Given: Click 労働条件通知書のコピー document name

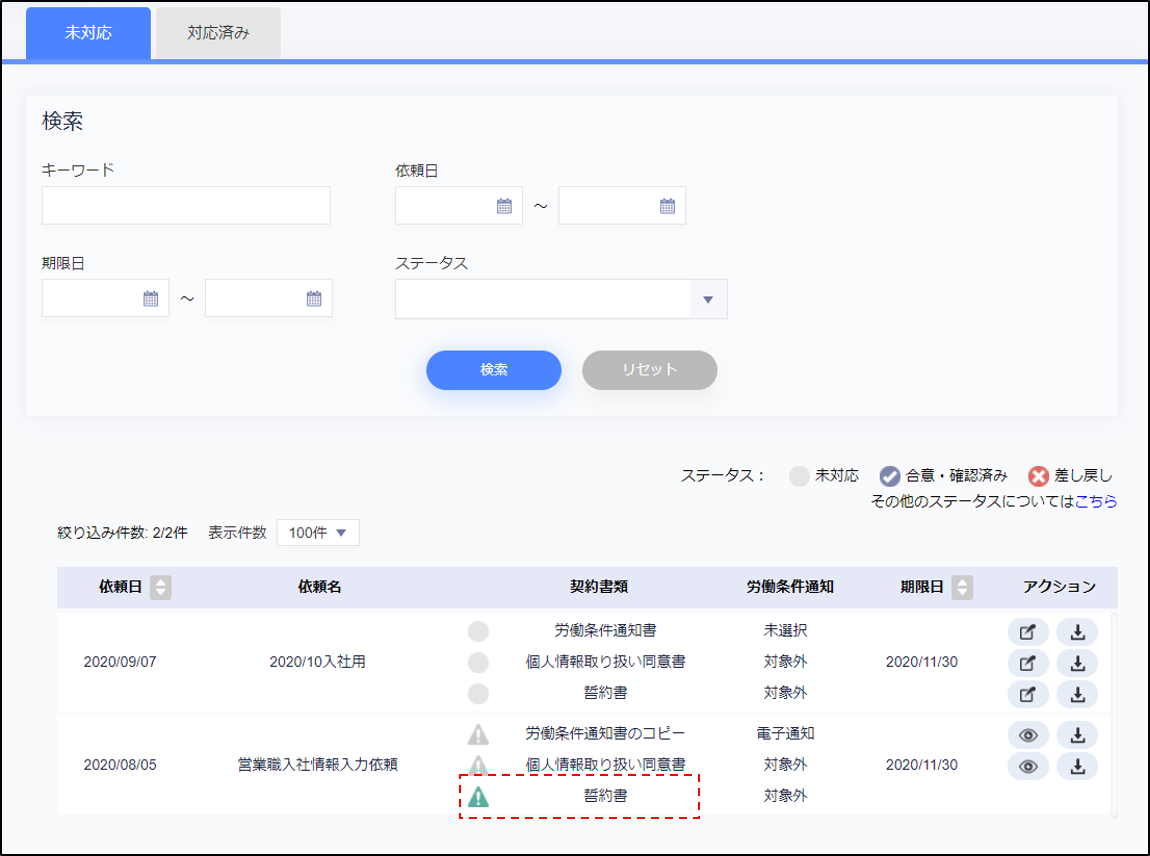Looking at the screenshot, I should 605,733.
